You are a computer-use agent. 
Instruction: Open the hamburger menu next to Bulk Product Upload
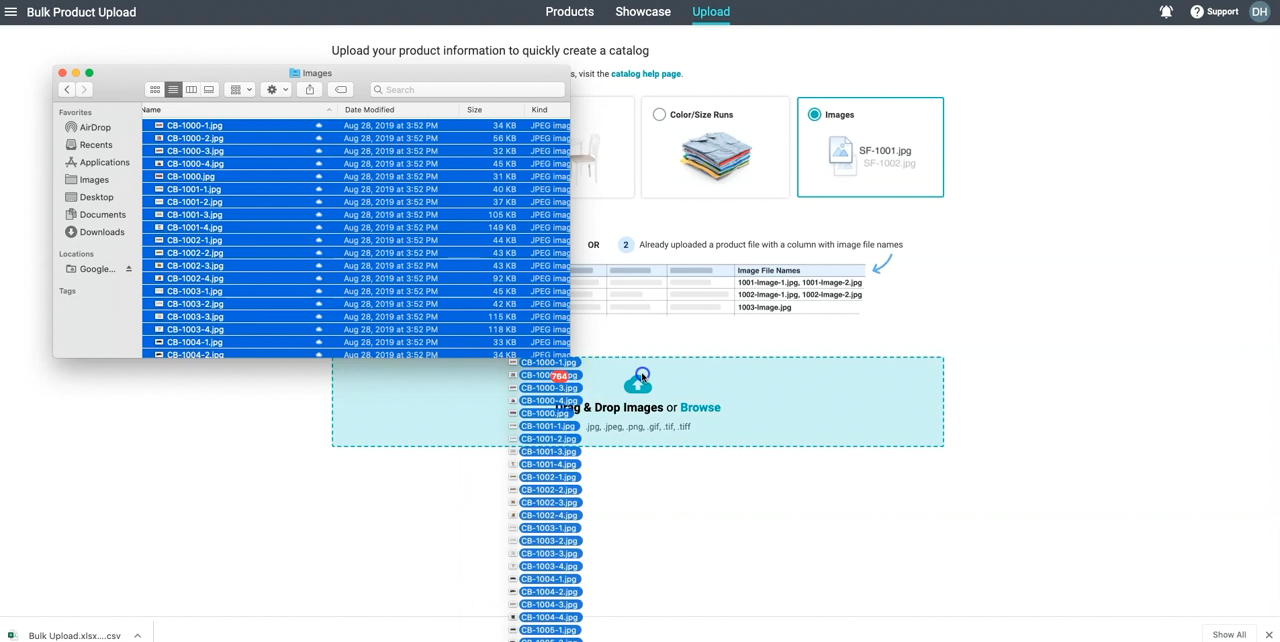click(11, 12)
